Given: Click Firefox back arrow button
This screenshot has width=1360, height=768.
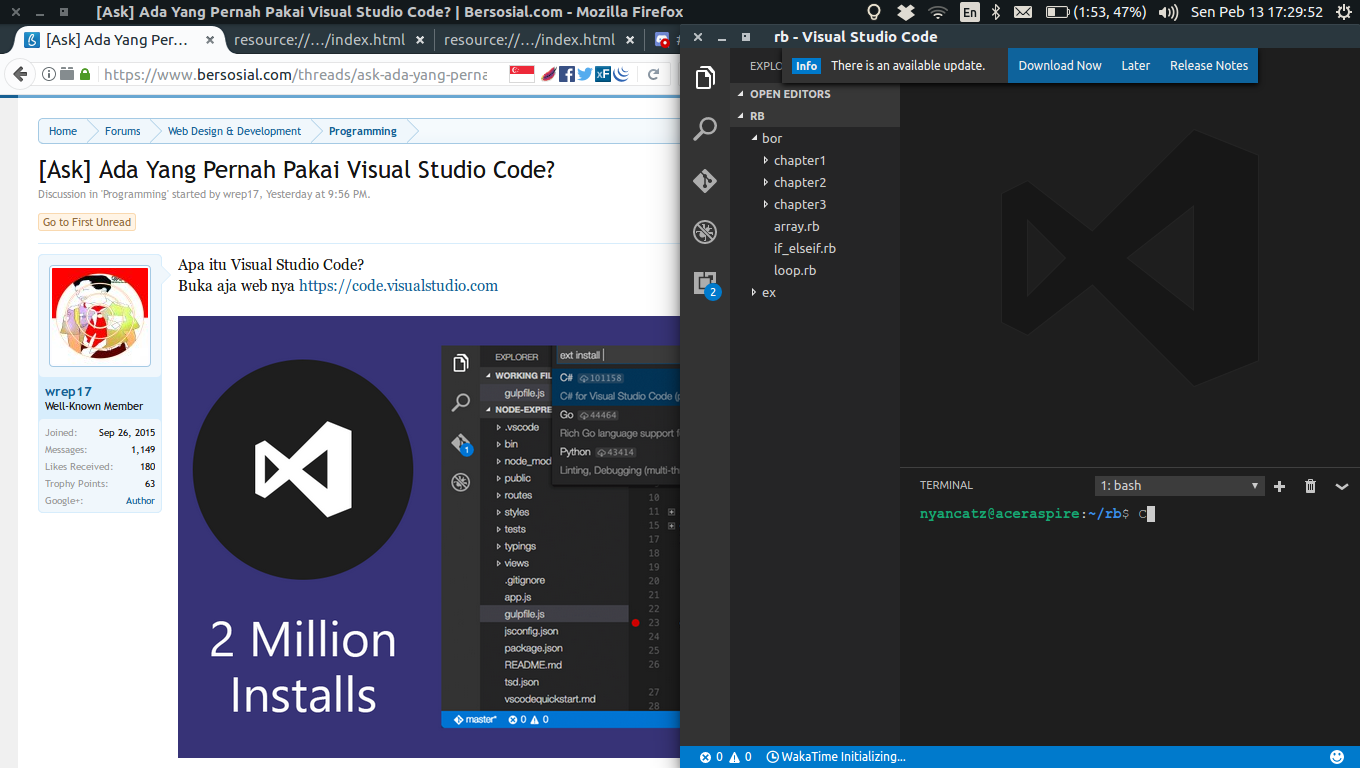Looking at the screenshot, I should 19,75.
